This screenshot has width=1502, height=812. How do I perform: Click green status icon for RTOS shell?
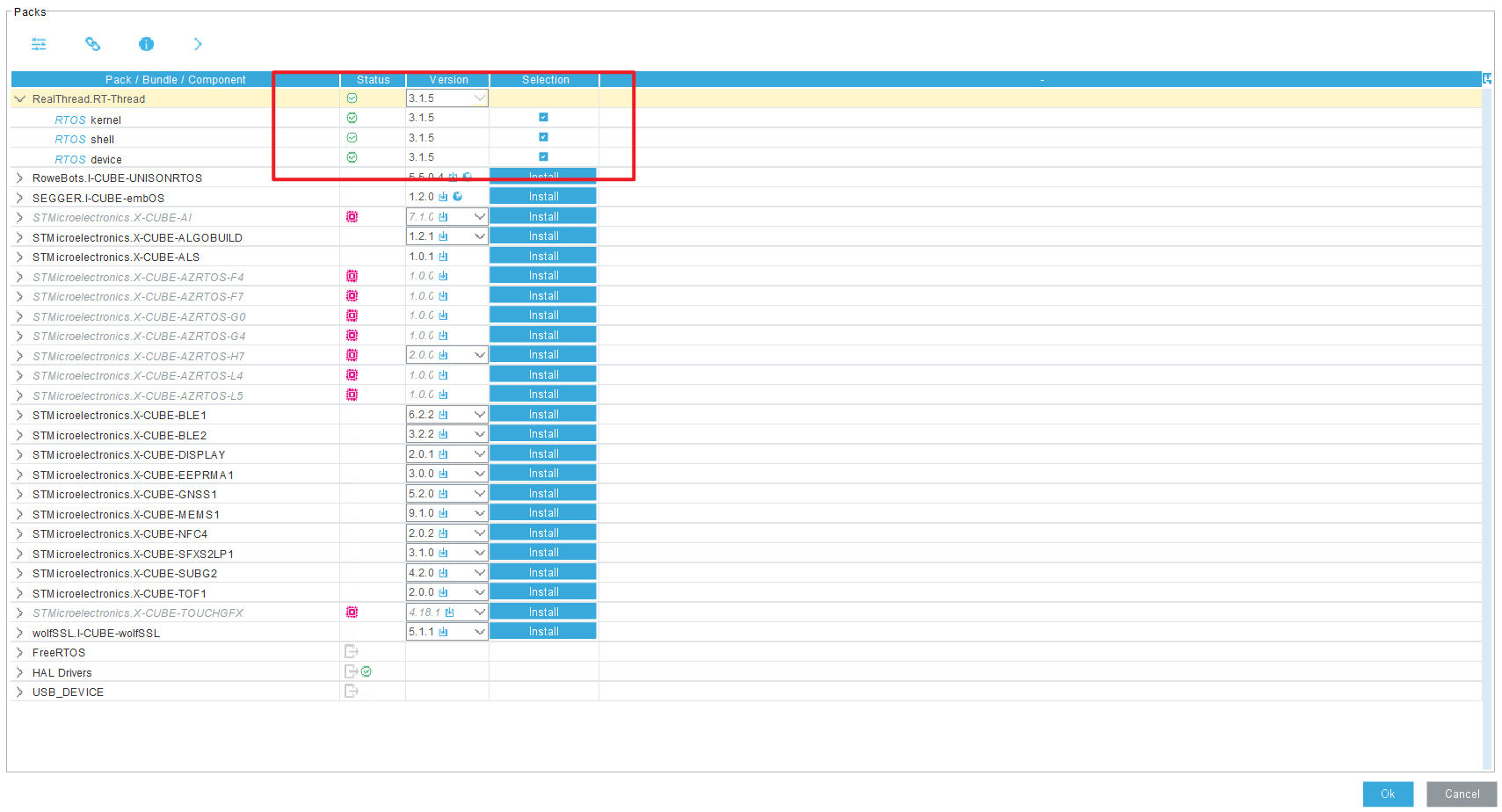[x=352, y=138]
